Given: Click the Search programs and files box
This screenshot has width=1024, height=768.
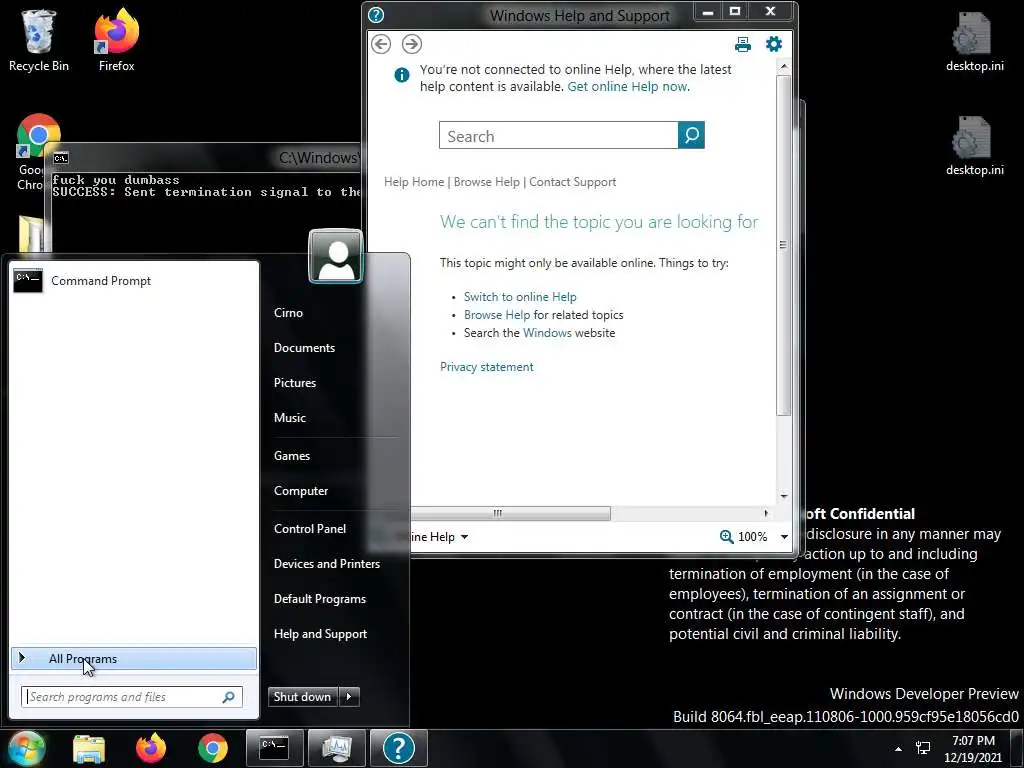Looking at the screenshot, I should pos(132,697).
